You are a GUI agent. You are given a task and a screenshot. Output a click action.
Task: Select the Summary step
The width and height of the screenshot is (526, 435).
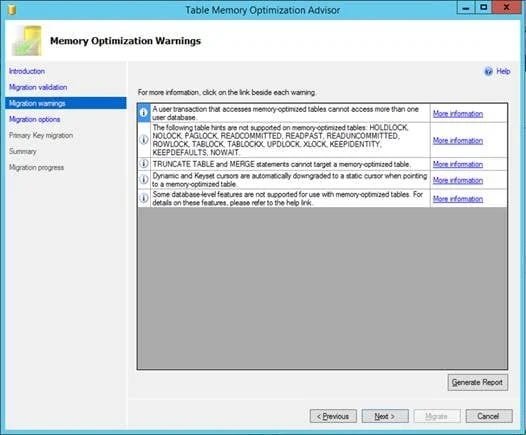pyautogui.click(x=22, y=152)
